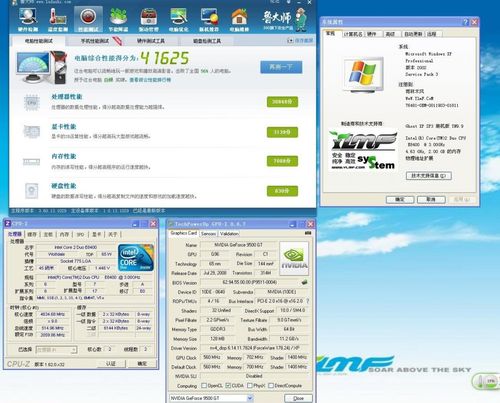Click Cancel button in System Properties
Screen dimensions: 500x403
[431, 199]
